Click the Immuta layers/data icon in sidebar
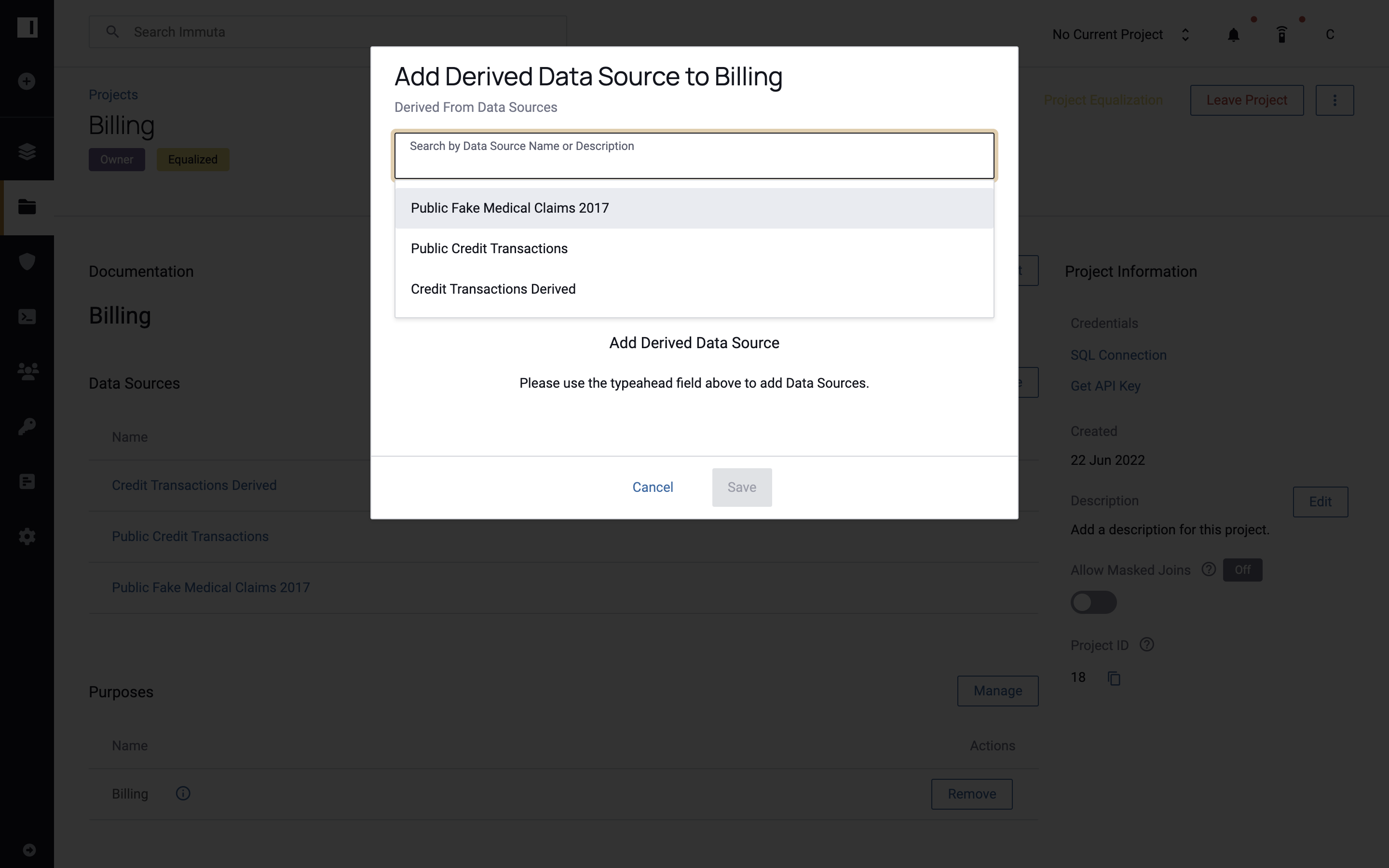This screenshot has height=868, width=1389. pyautogui.click(x=27, y=152)
